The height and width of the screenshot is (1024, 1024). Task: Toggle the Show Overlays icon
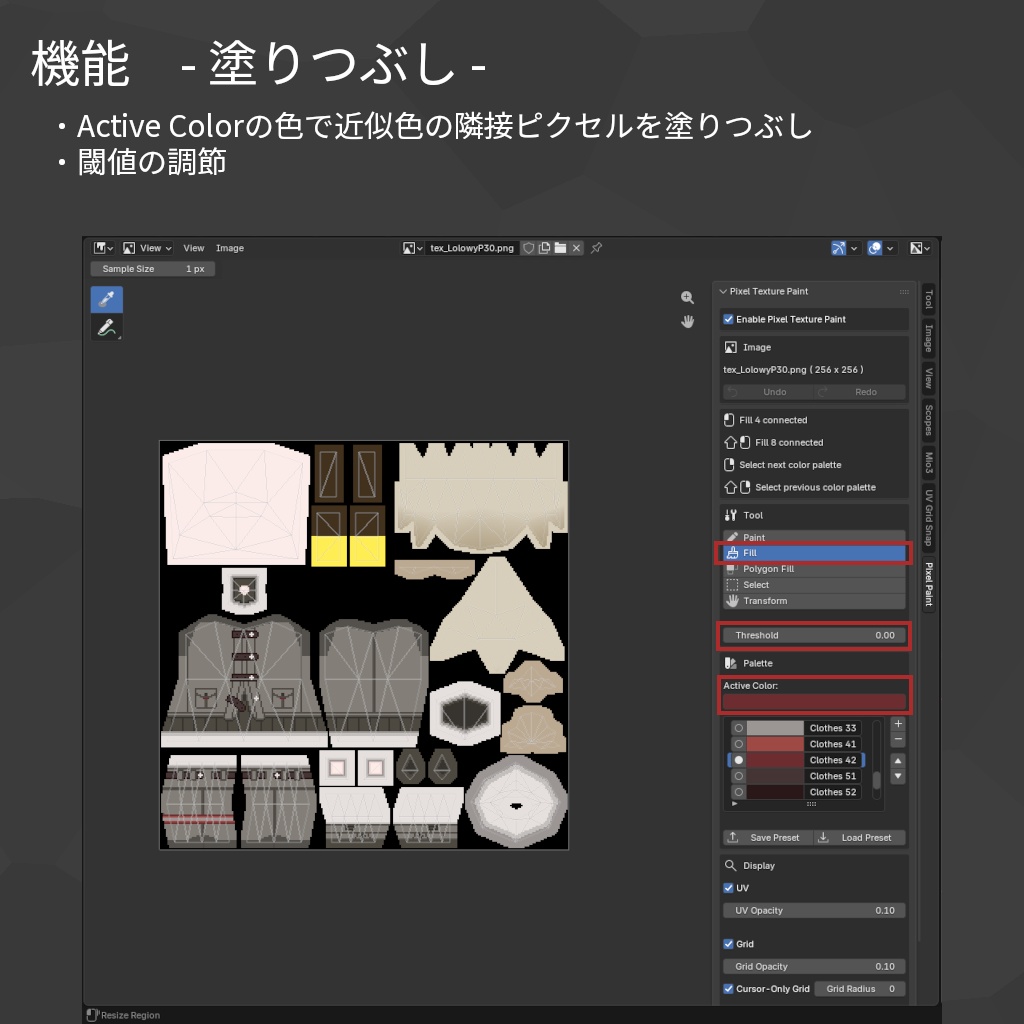point(874,248)
